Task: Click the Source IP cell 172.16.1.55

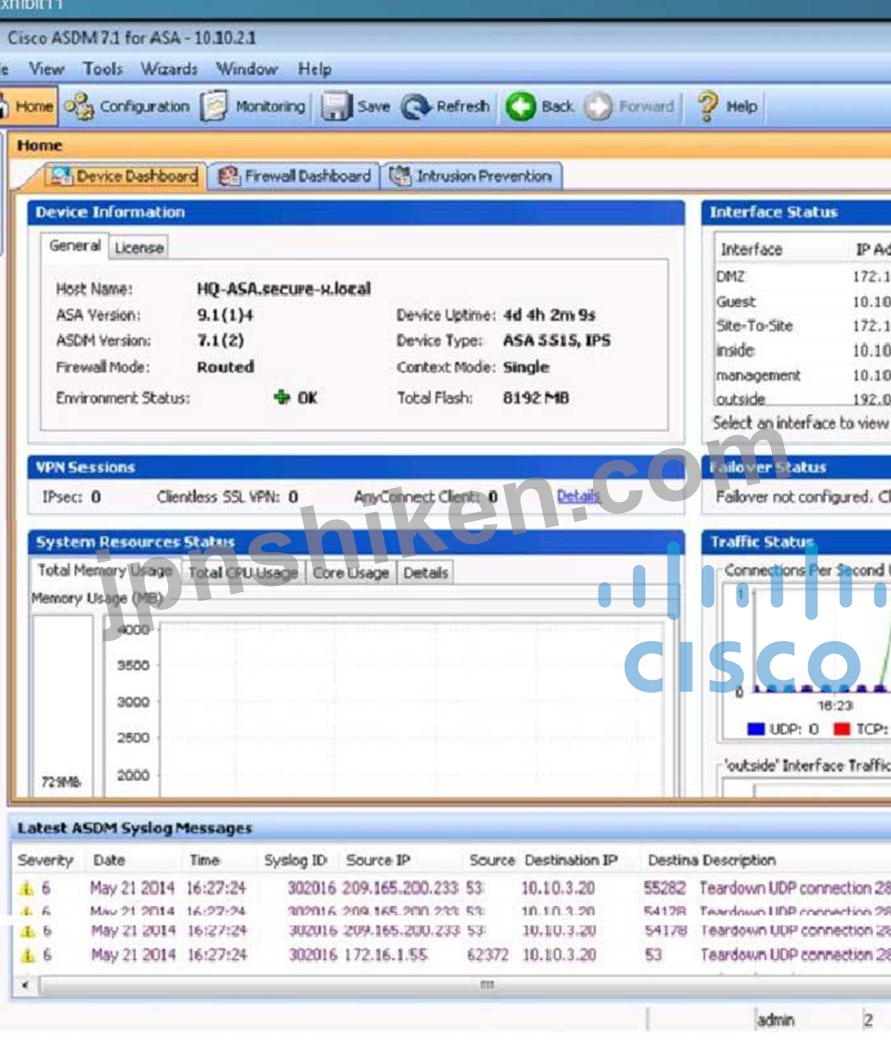Action: (385, 955)
